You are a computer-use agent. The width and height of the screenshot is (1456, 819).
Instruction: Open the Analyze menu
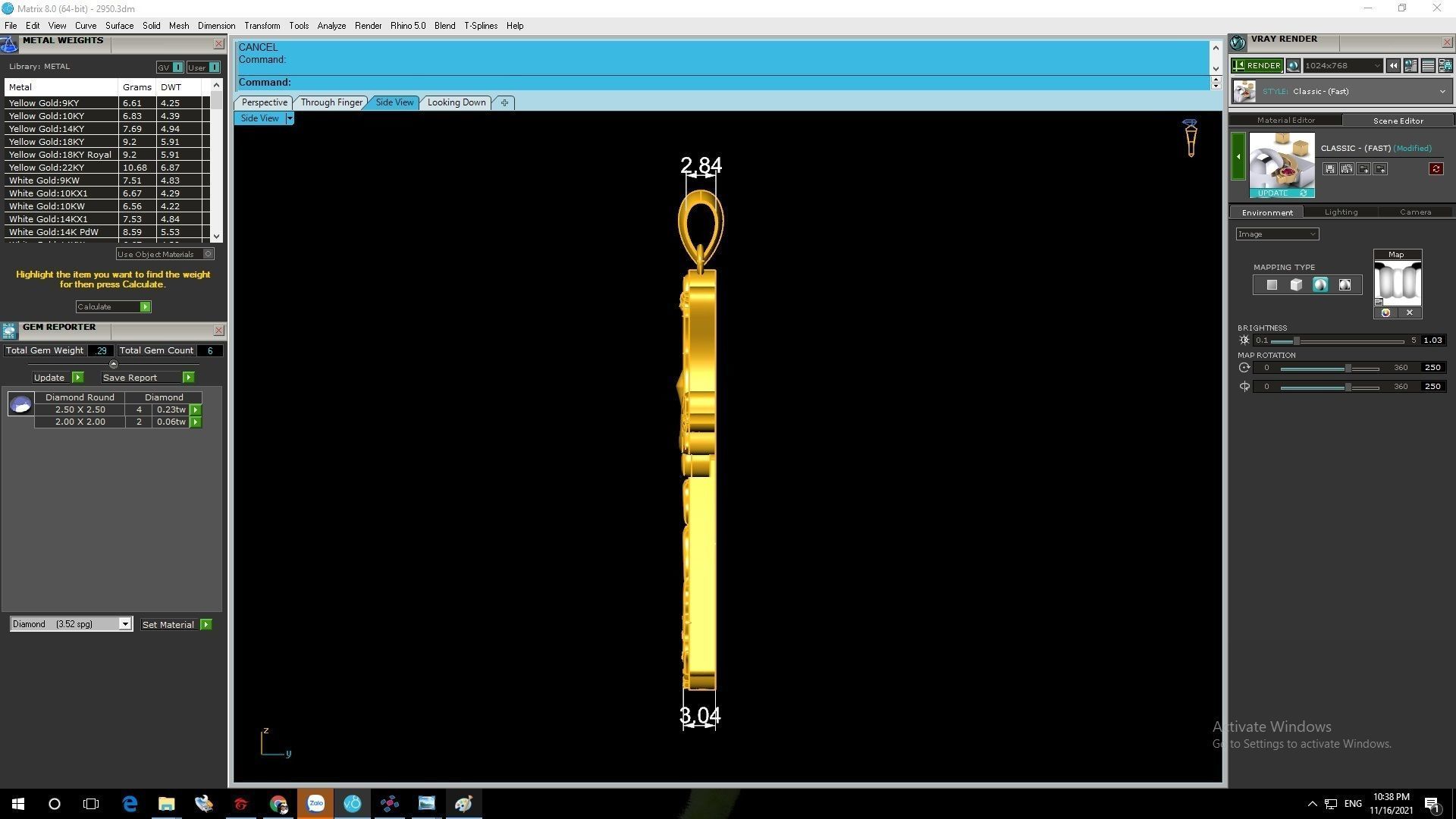pos(331,26)
